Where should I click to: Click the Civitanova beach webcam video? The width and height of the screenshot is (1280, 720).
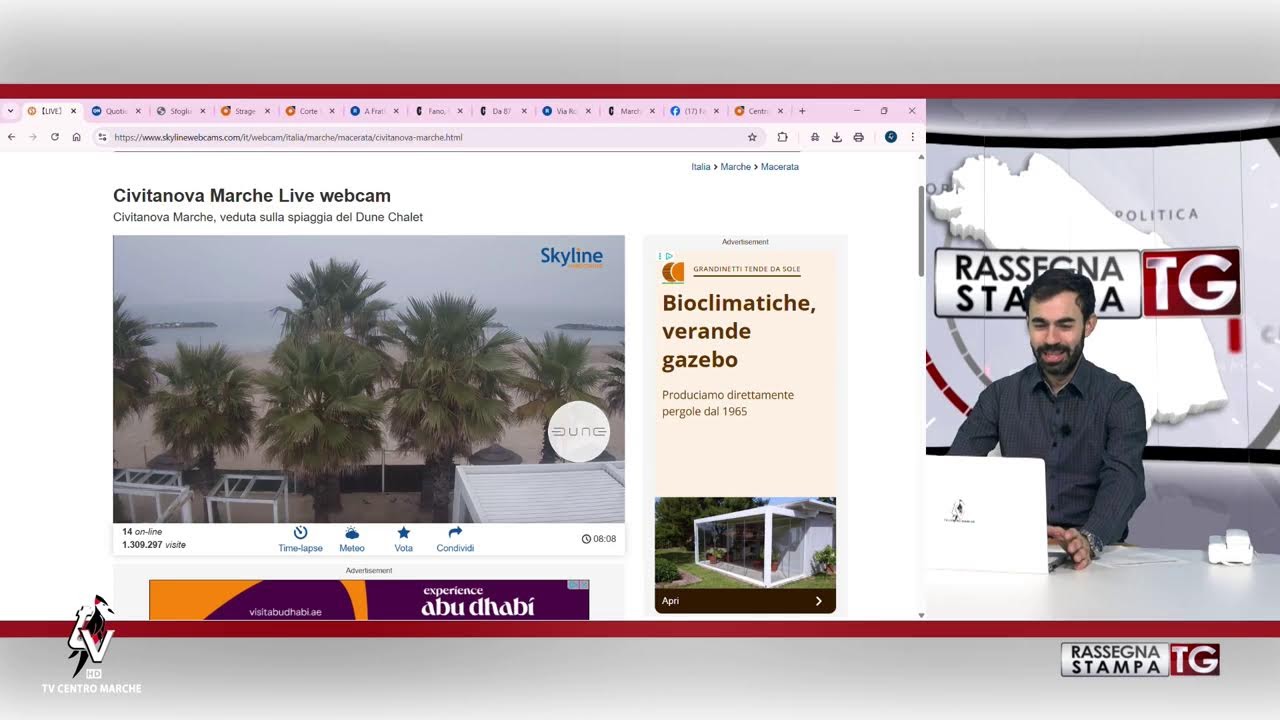coord(369,379)
